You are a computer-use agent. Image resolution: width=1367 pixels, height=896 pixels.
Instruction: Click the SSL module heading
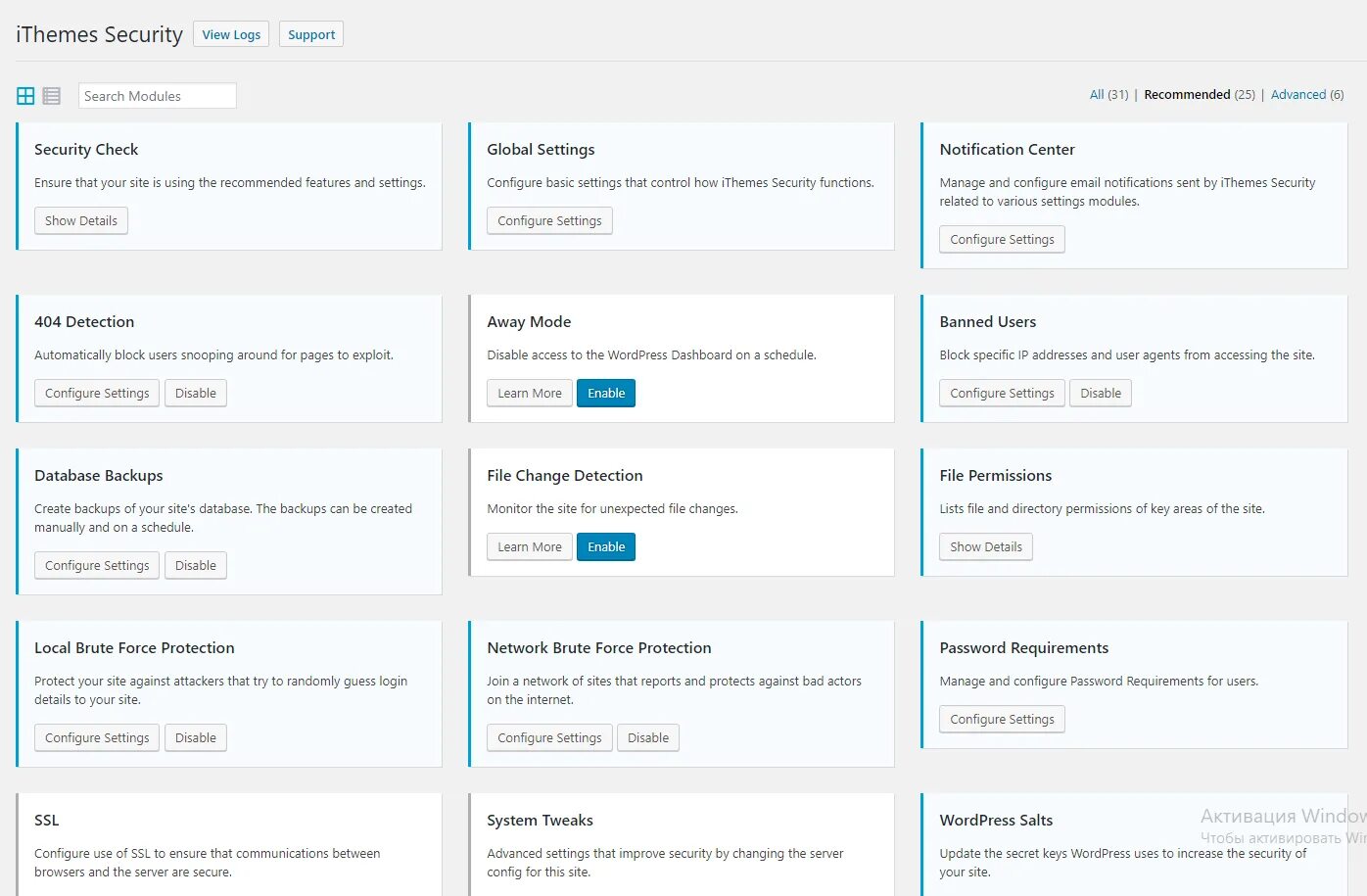click(46, 821)
